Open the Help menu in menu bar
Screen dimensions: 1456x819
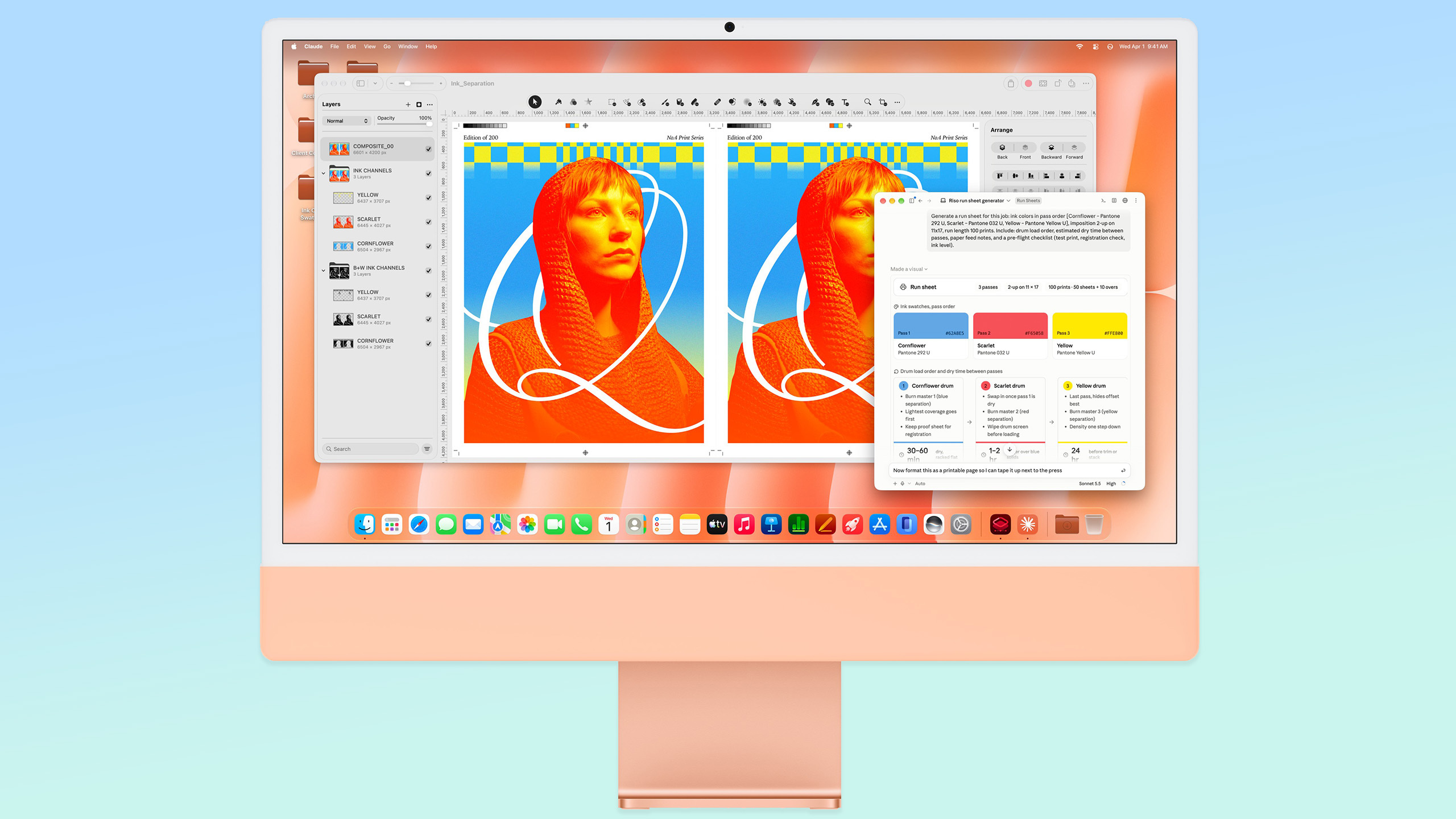431,47
